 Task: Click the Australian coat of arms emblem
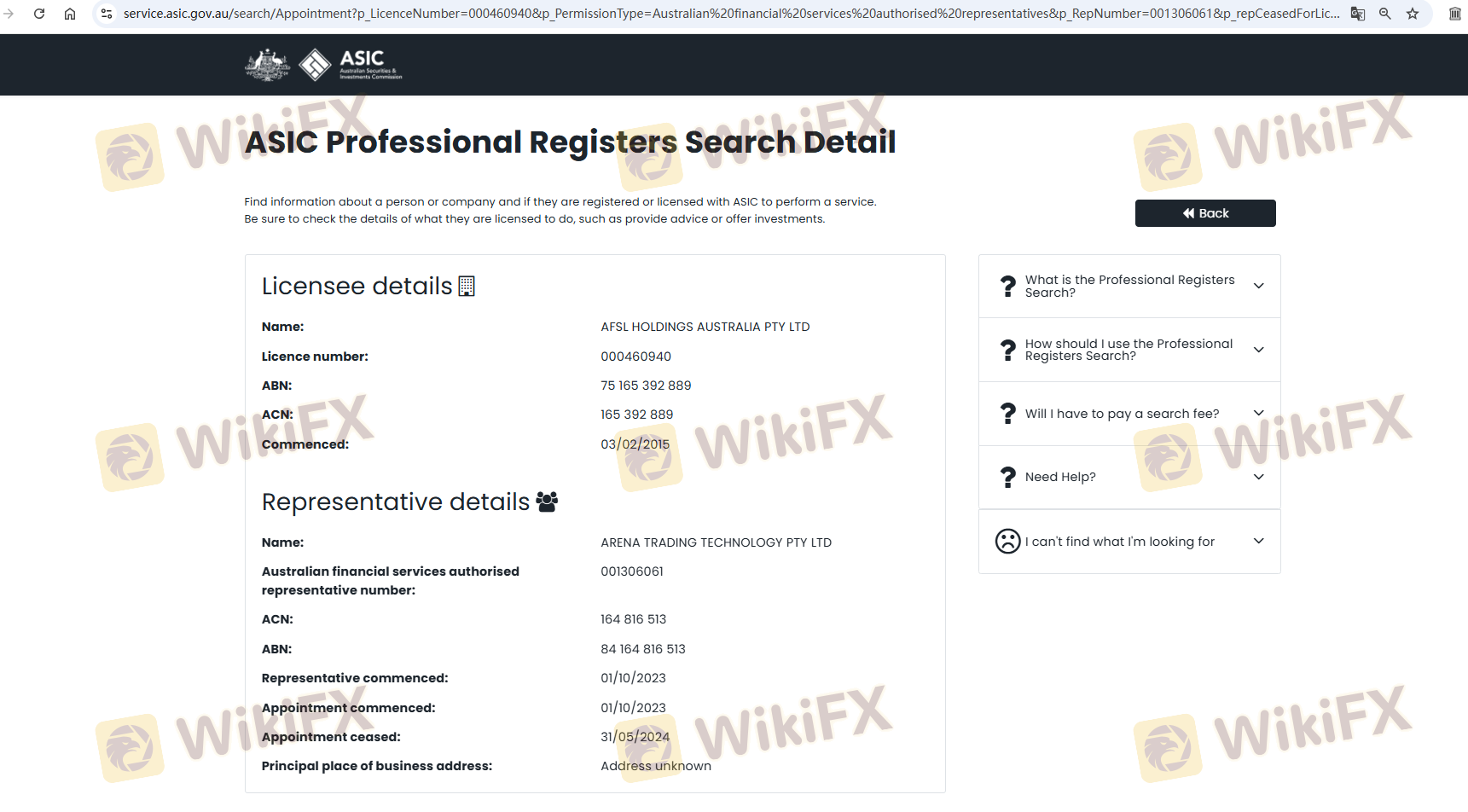coord(267,65)
